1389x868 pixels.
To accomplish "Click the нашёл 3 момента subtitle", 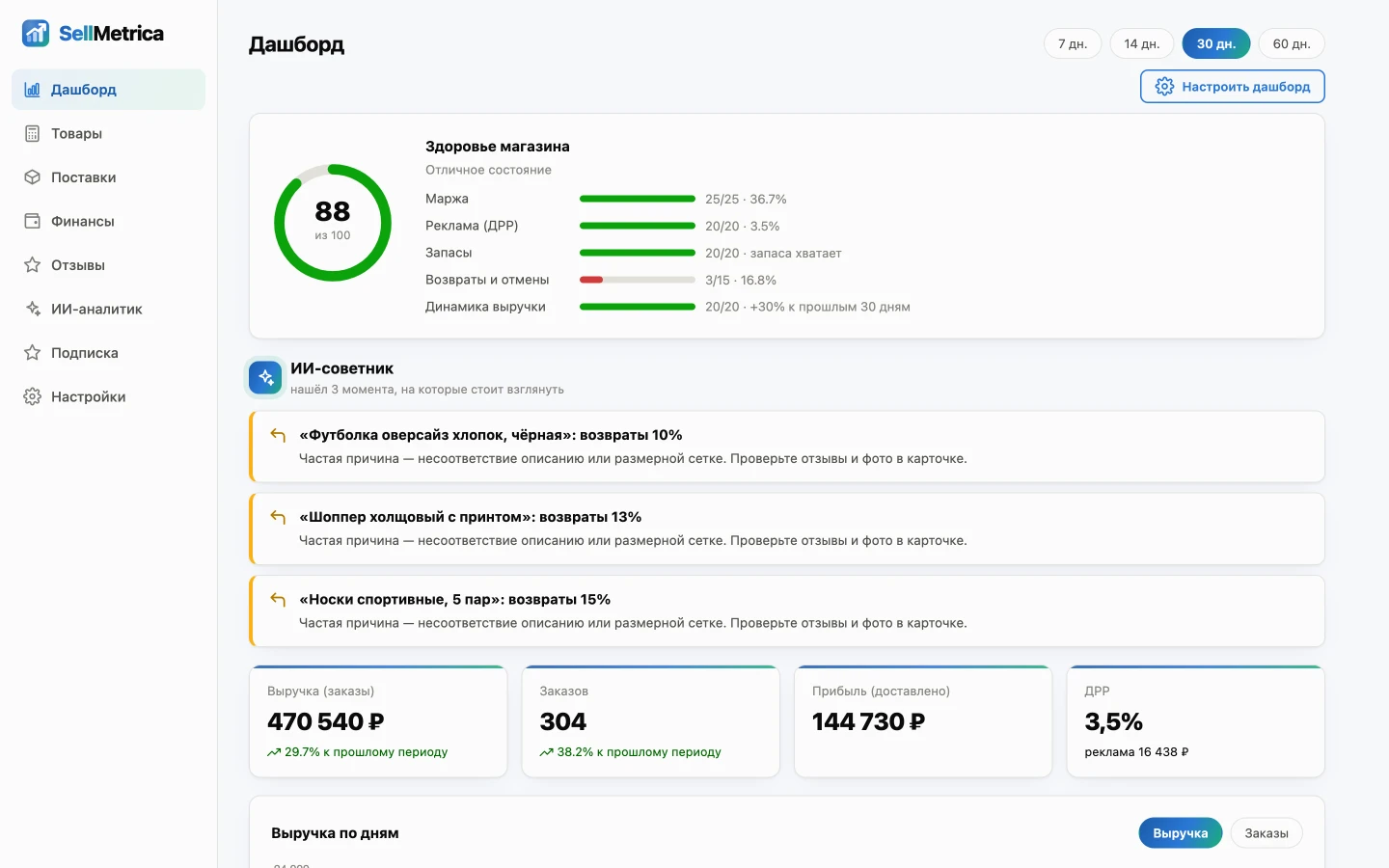I will [x=427, y=390].
